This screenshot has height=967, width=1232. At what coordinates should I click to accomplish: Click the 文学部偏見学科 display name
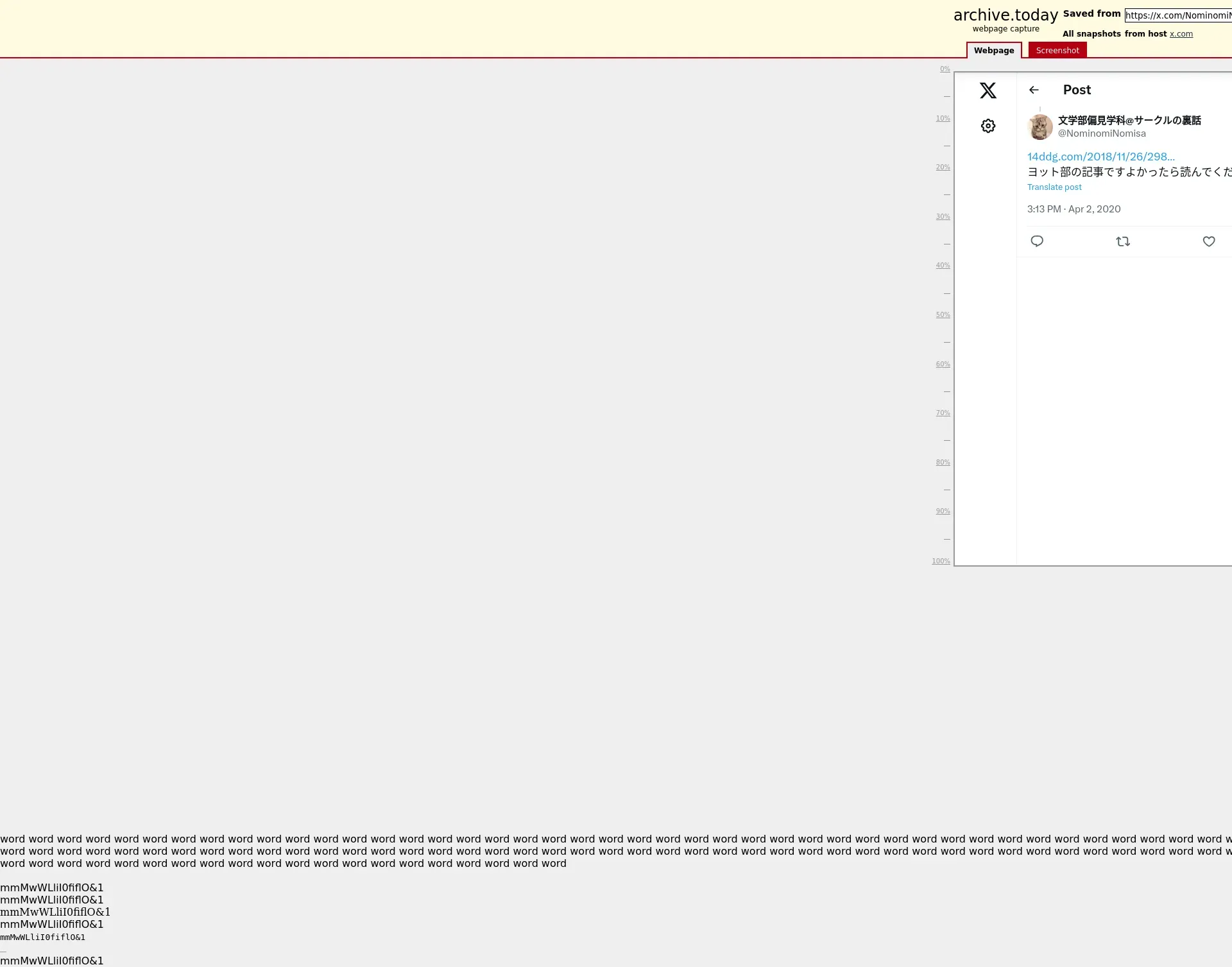[1129, 121]
